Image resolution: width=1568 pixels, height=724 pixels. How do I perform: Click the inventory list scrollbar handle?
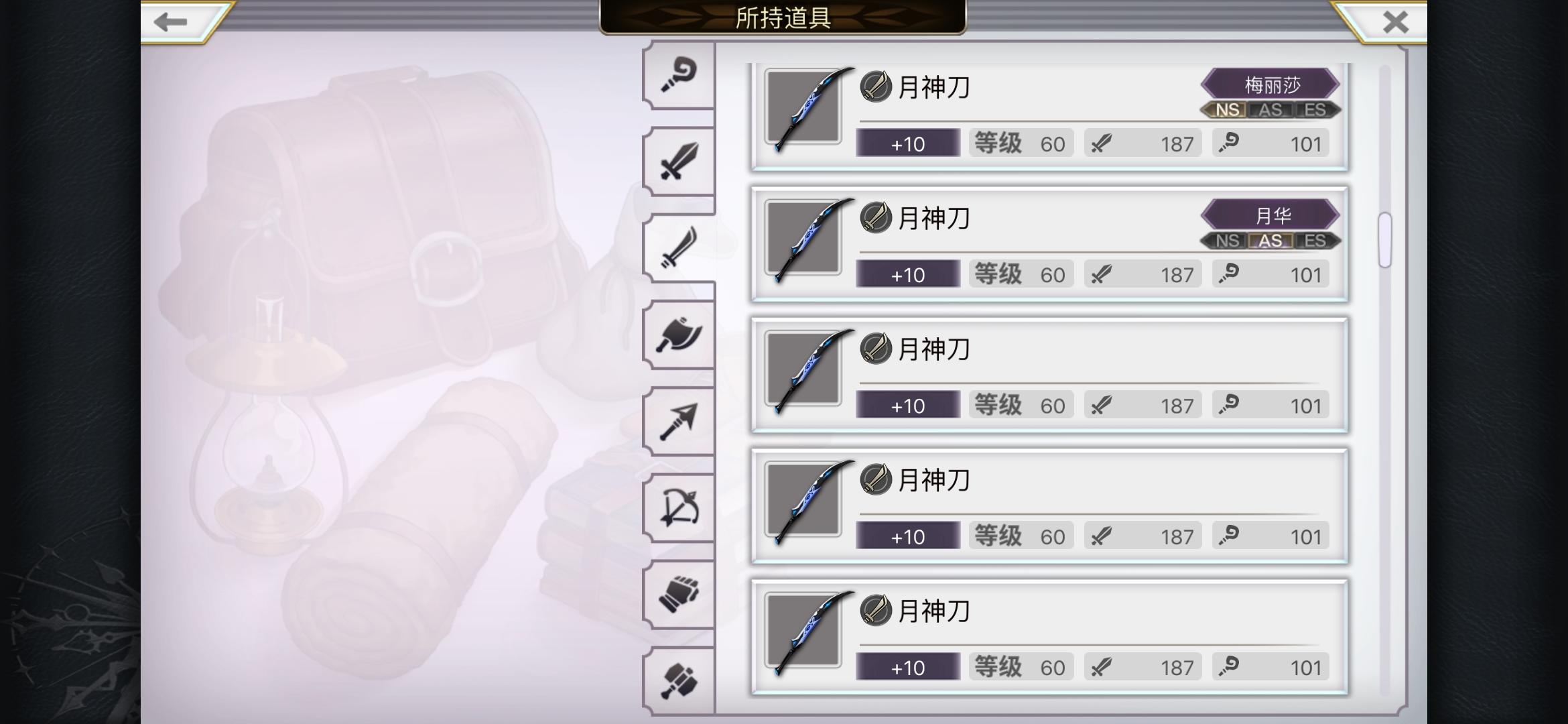(x=1385, y=240)
